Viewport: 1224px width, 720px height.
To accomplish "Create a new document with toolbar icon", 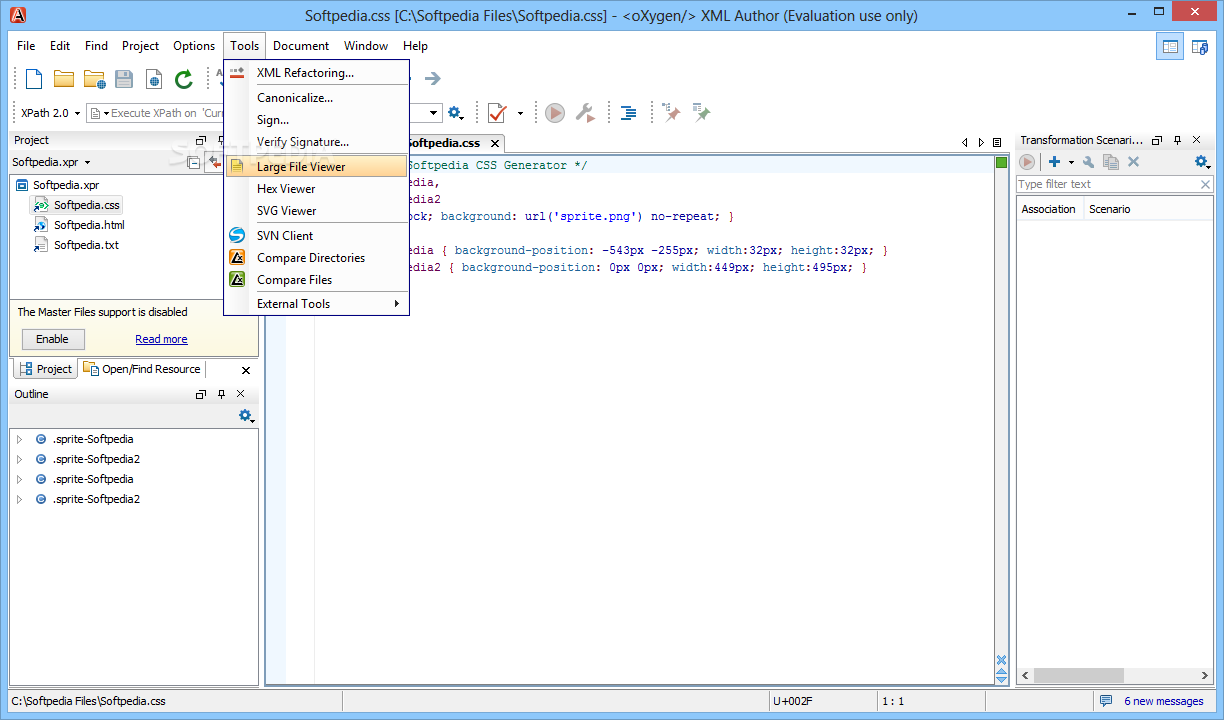I will [x=34, y=79].
